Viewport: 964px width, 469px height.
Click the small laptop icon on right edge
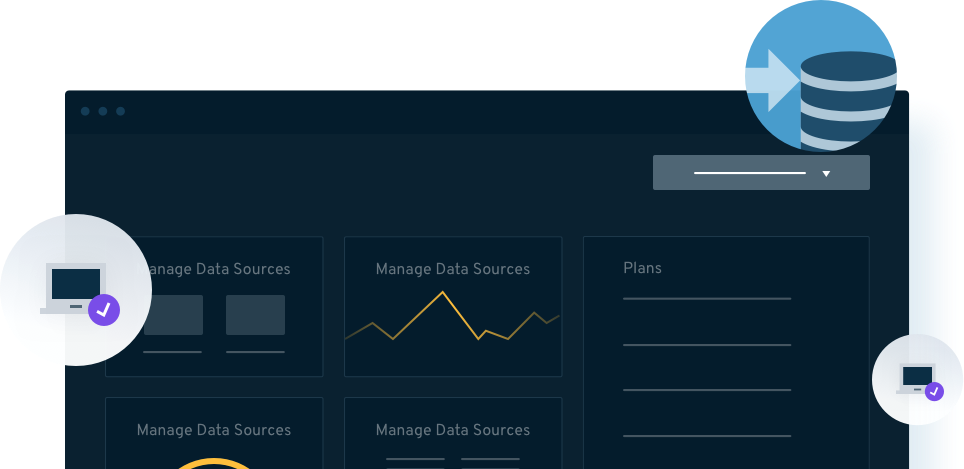(919, 381)
